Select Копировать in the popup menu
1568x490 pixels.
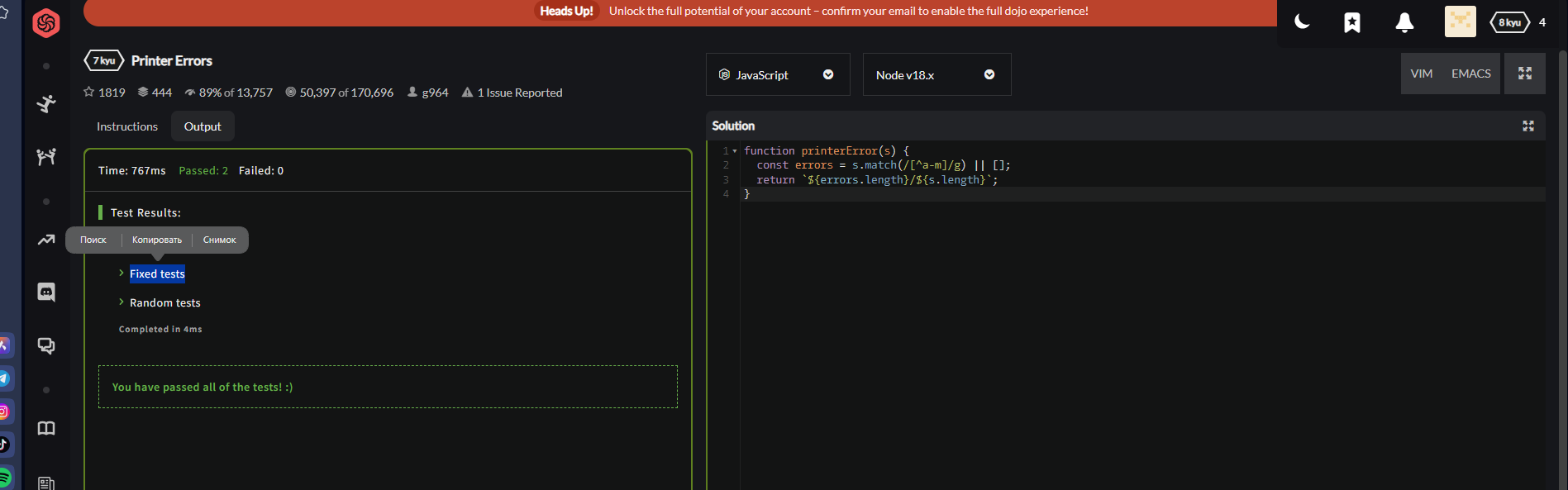157,240
